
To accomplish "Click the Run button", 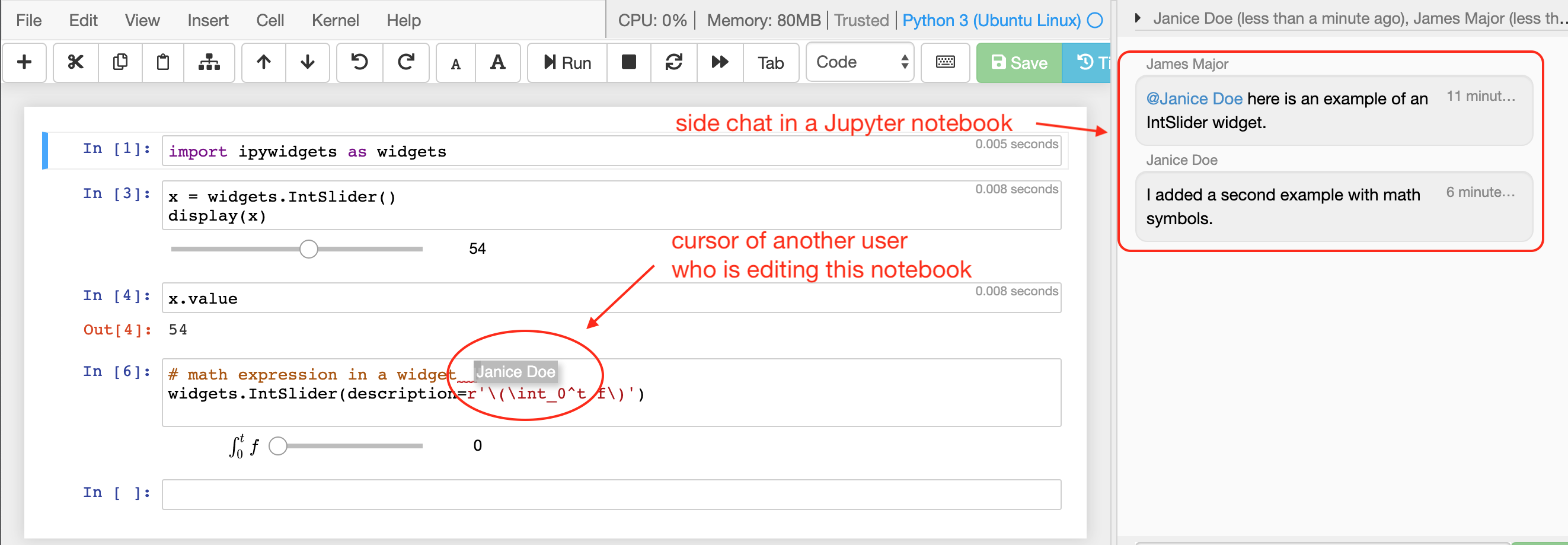I will [x=567, y=62].
